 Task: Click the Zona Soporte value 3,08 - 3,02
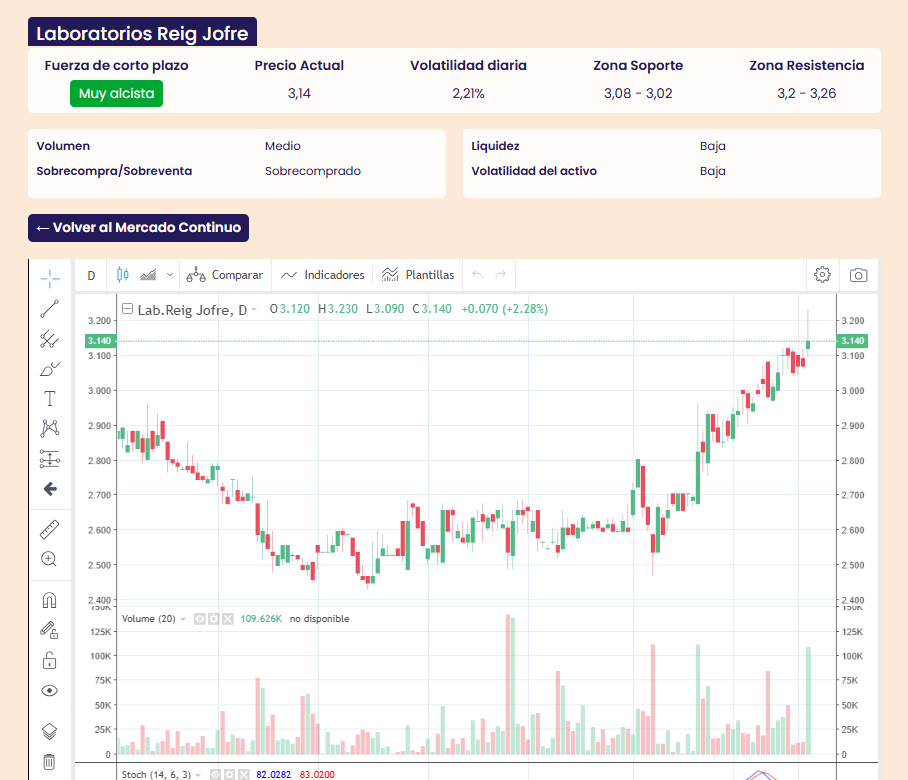[638, 93]
